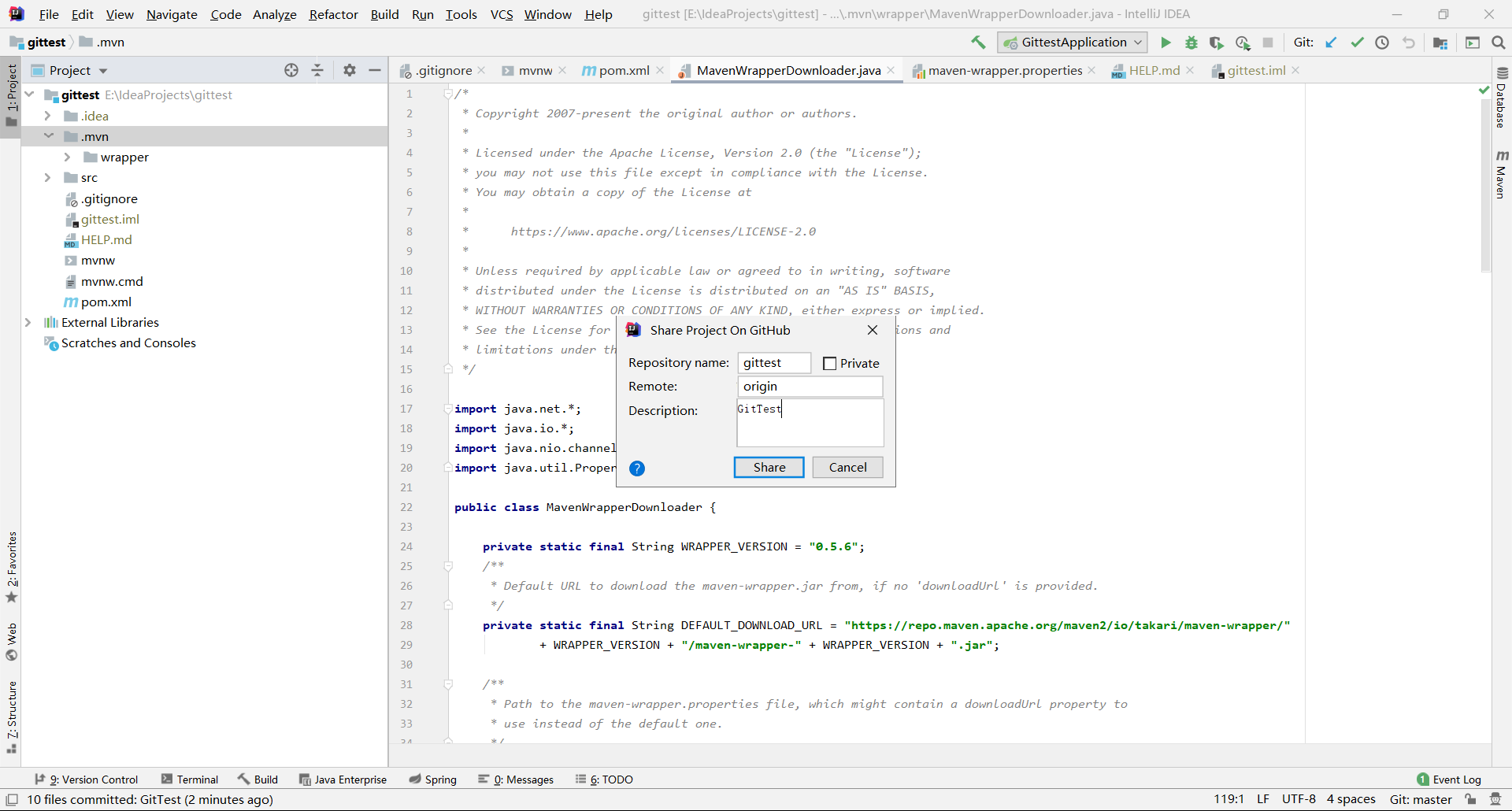
Task: Open the GittestApplication run configuration dropdown
Action: (x=1073, y=43)
